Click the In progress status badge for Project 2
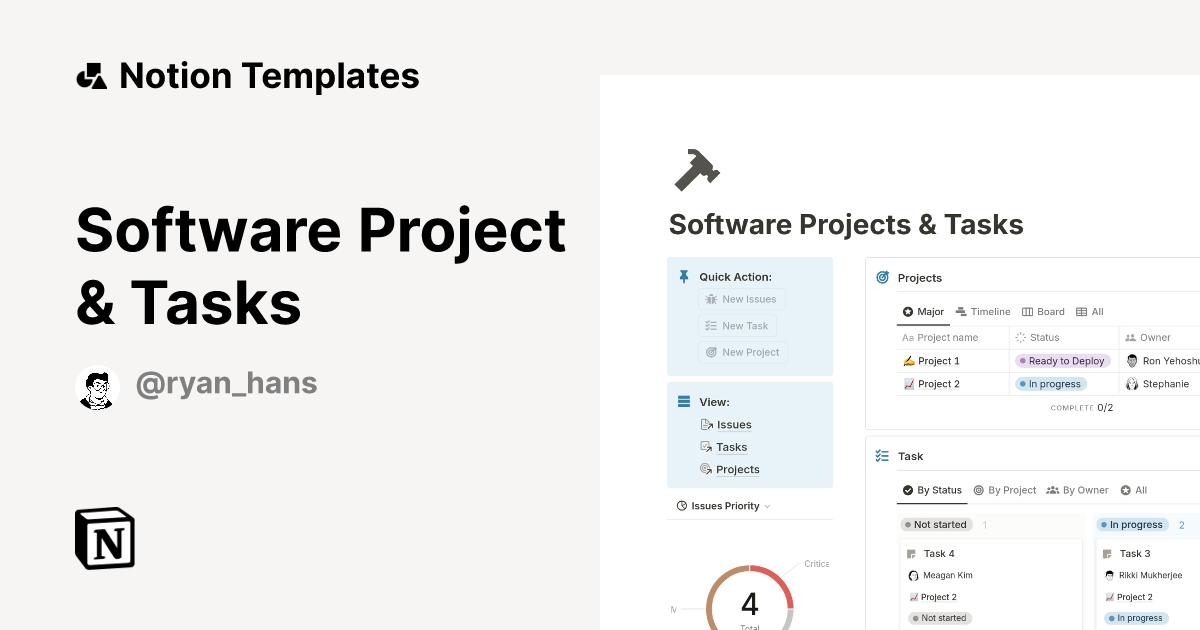Viewport: 1200px width, 630px height. click(x=1051, y=383)
